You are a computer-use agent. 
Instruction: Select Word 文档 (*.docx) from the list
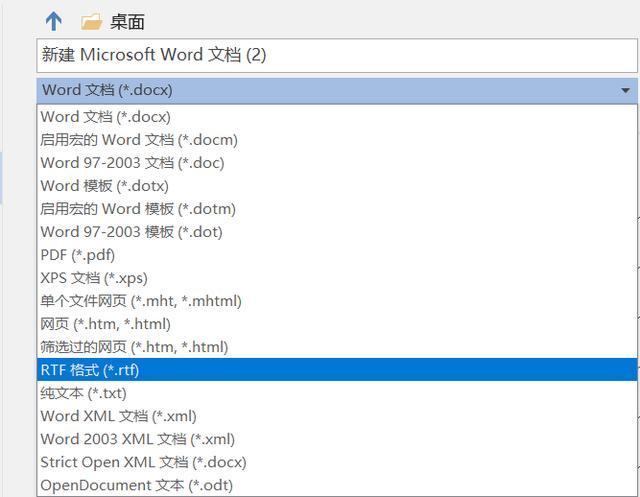click(x=337, y=117)
